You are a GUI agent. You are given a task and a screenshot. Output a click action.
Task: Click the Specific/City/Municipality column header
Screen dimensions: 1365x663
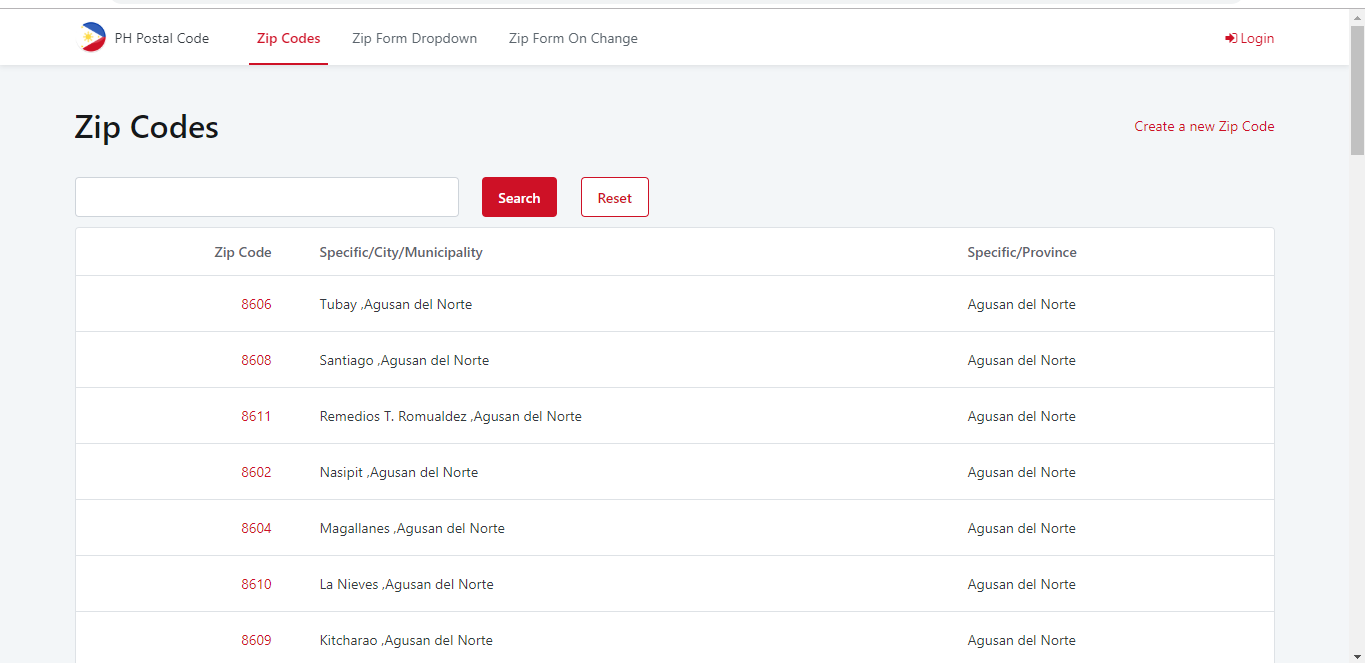401,252
